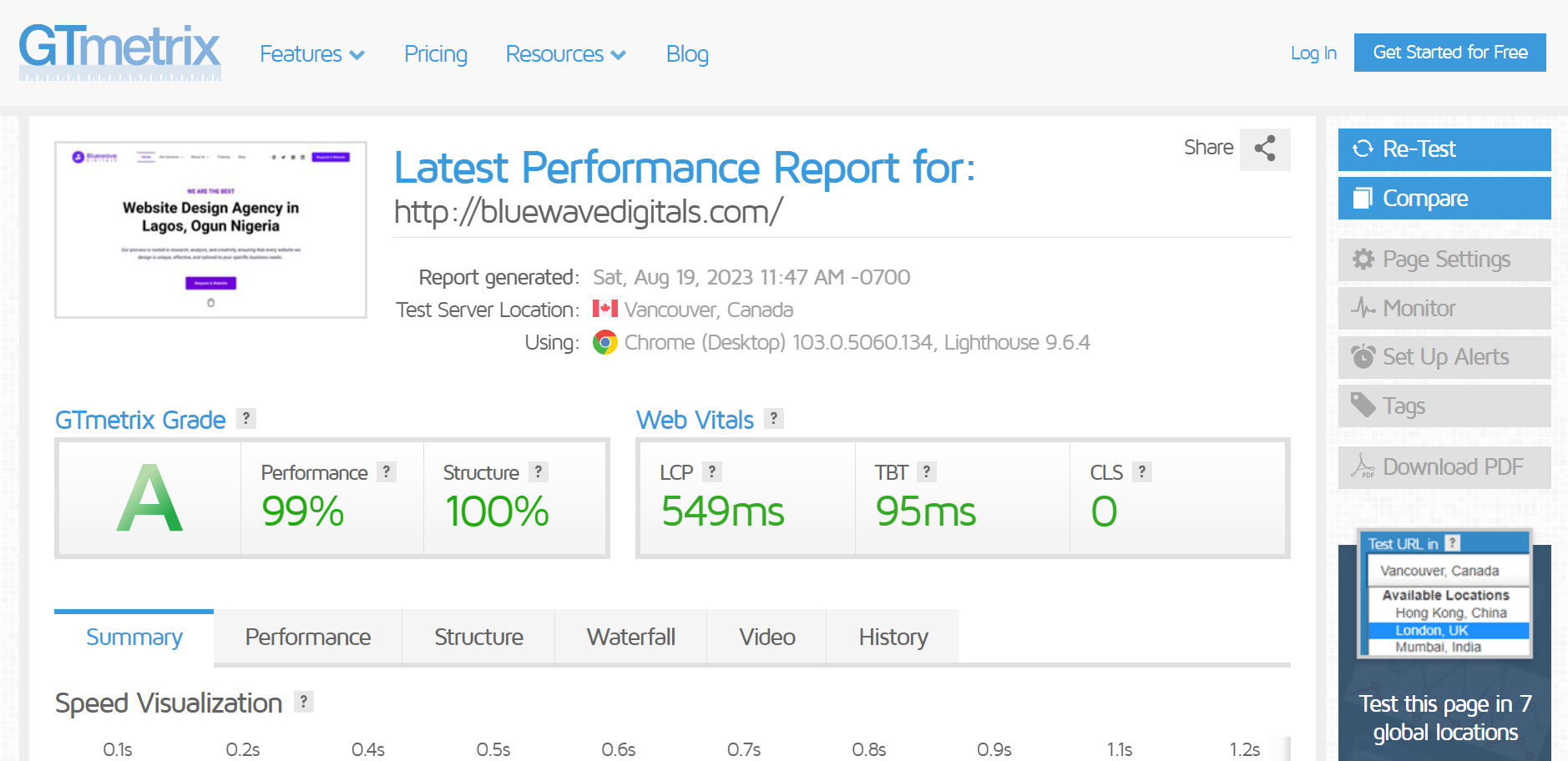Switch to the Waterfall tab
This screenshot has width=1568, height=761.
coord(630,637)
